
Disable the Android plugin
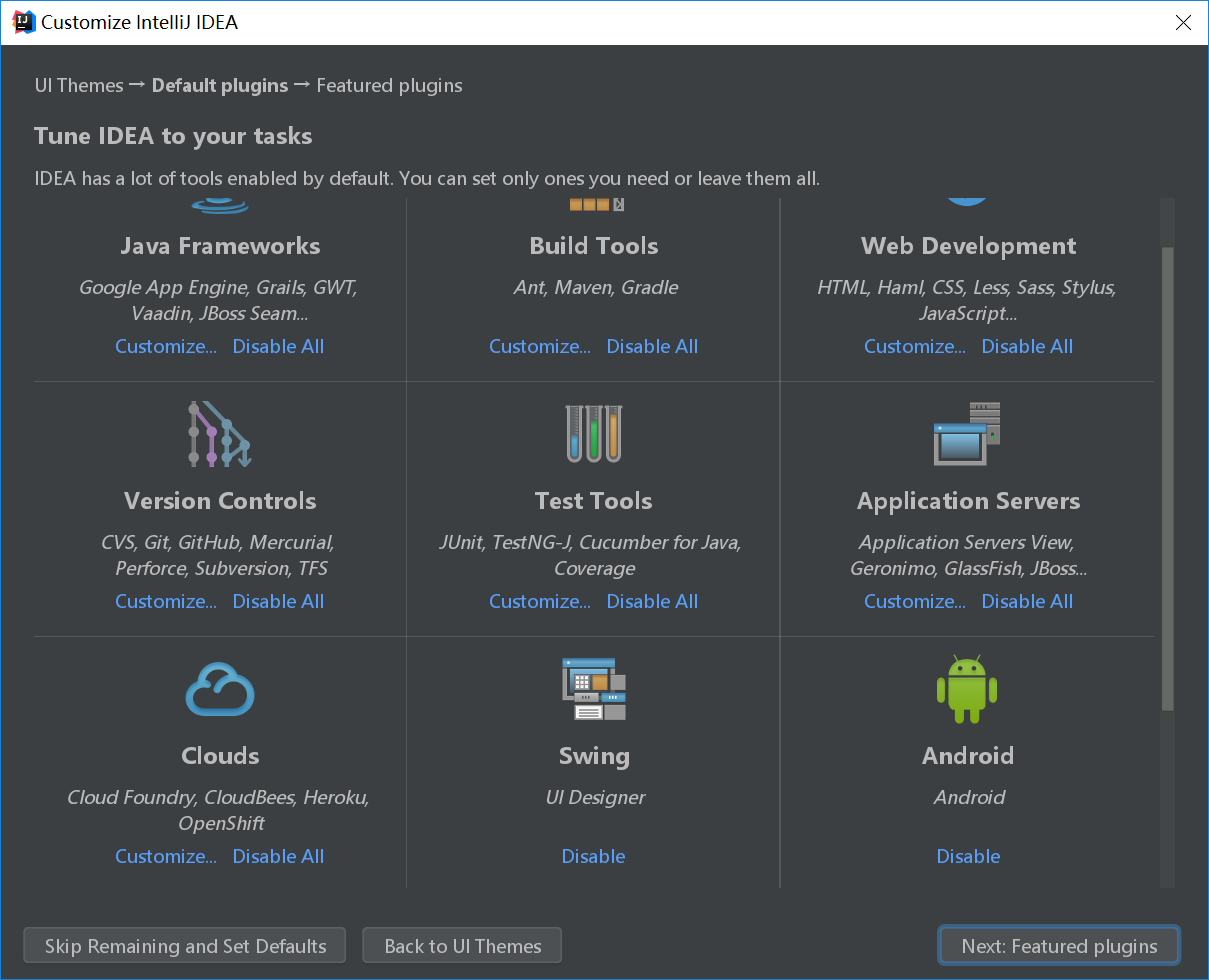968,856
